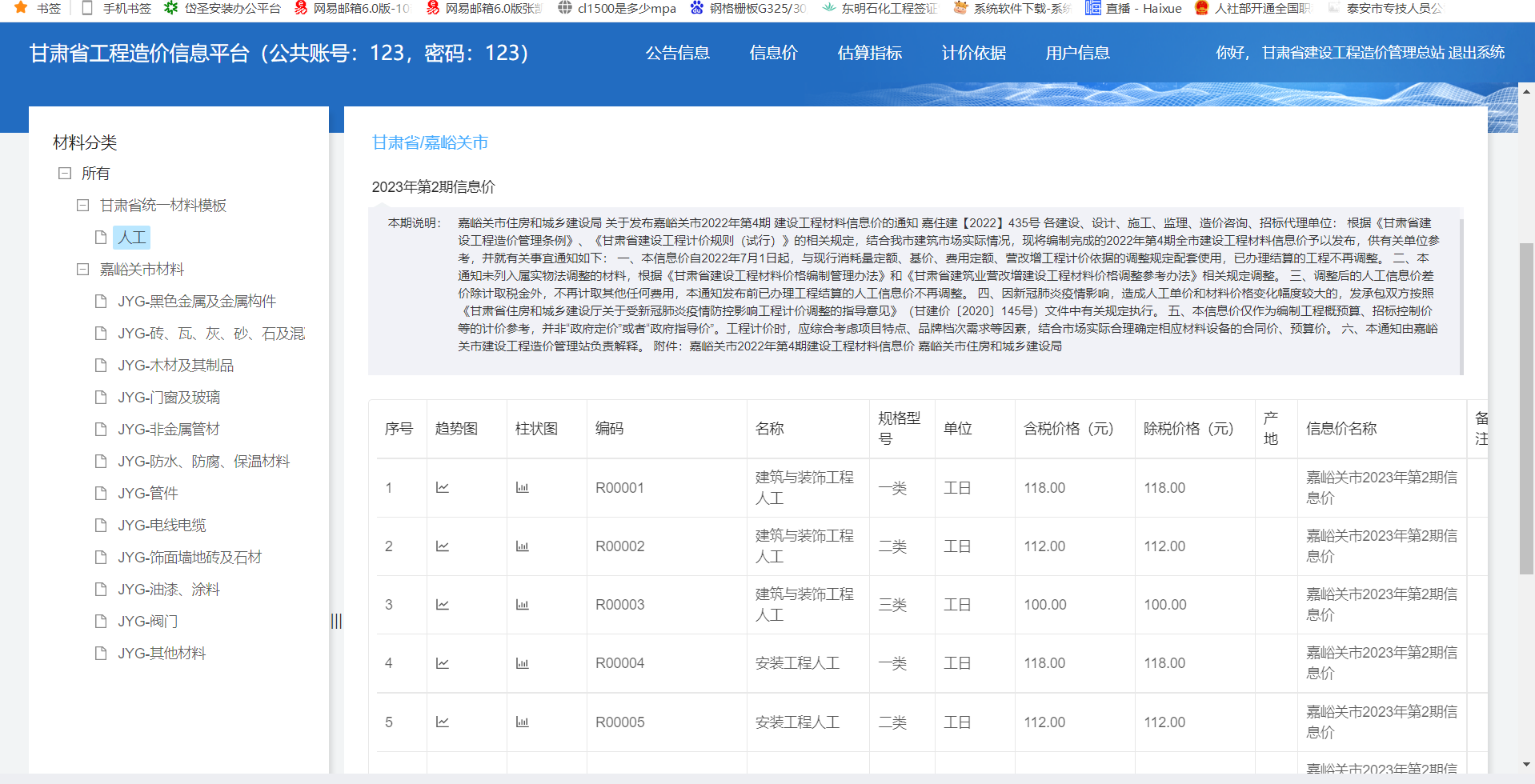Click the 2023年第2期信息价 heading
The width and height of the screenshot is (1535, 784).
click(x=433, y=186)
